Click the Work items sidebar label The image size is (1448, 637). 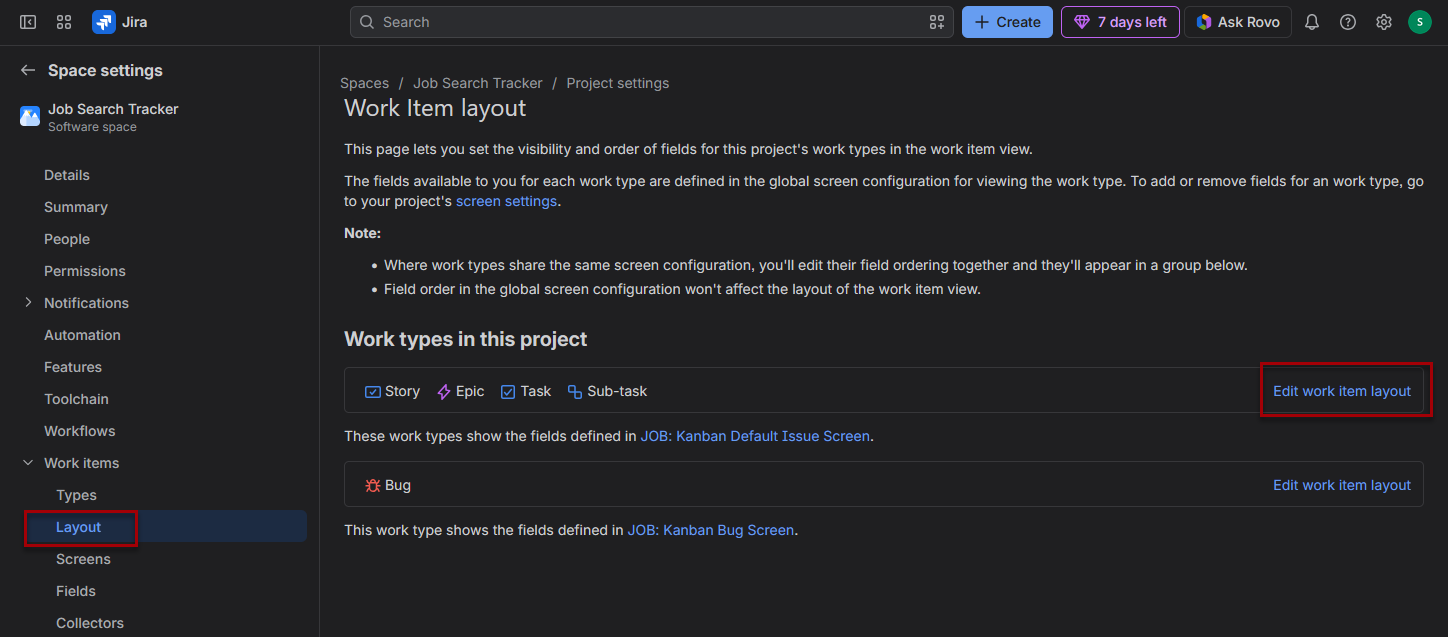pos(81,463)
